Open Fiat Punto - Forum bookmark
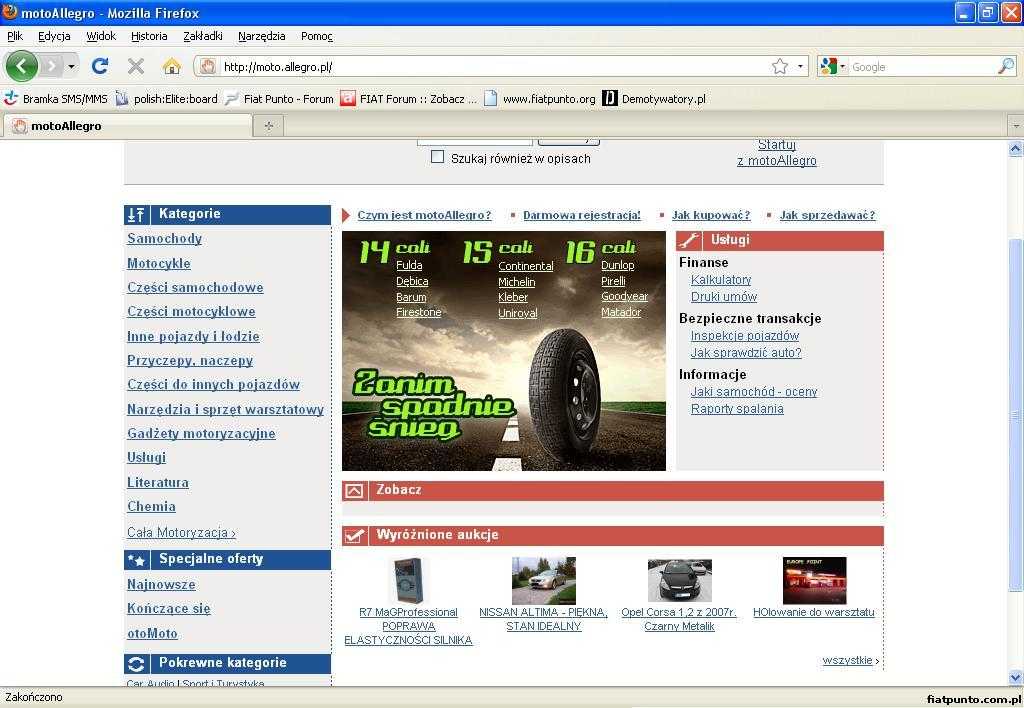This screenshot has height=708, width=1024. point(279,99)
